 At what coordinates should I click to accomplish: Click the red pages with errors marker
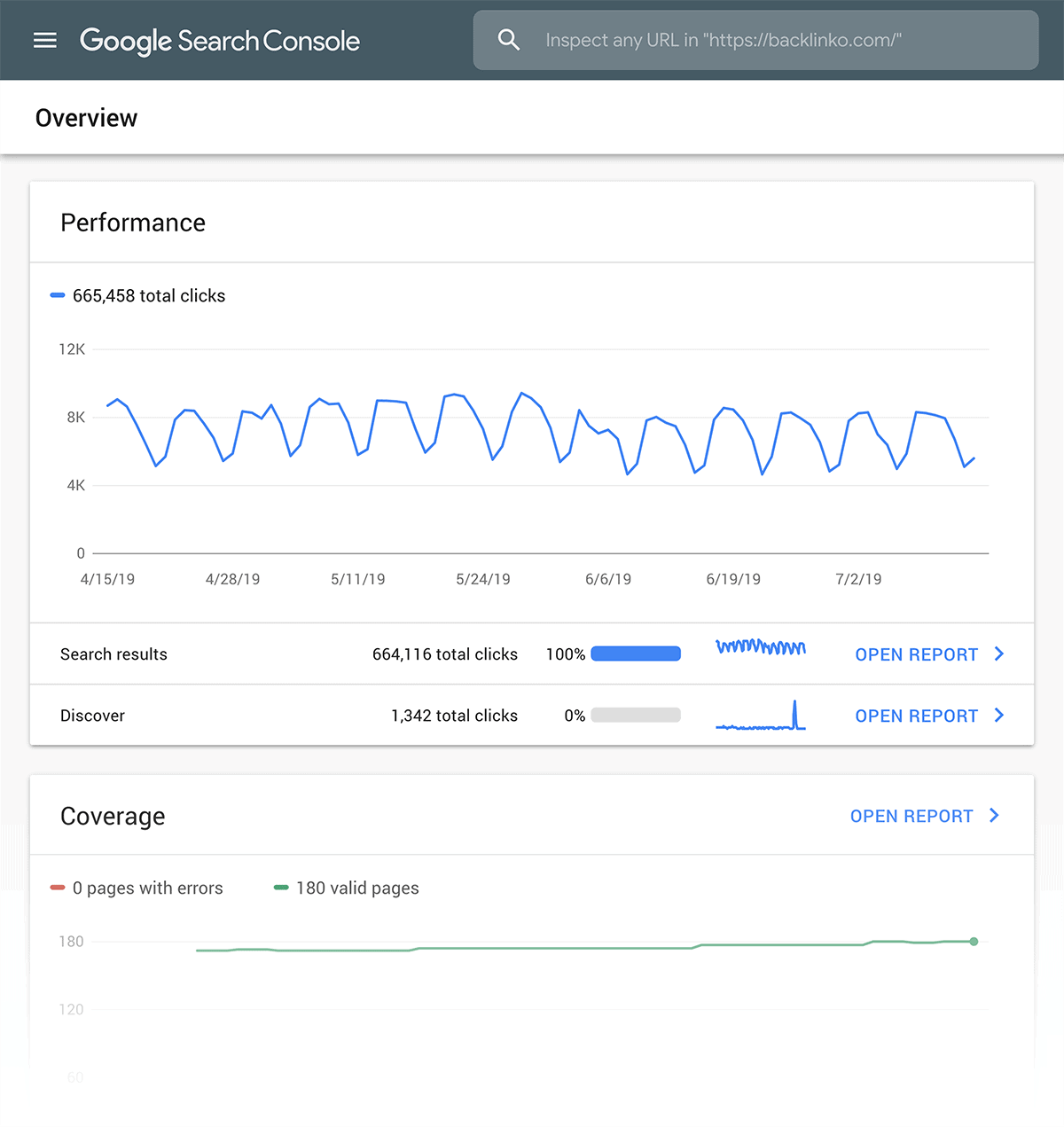coord(58,888)
